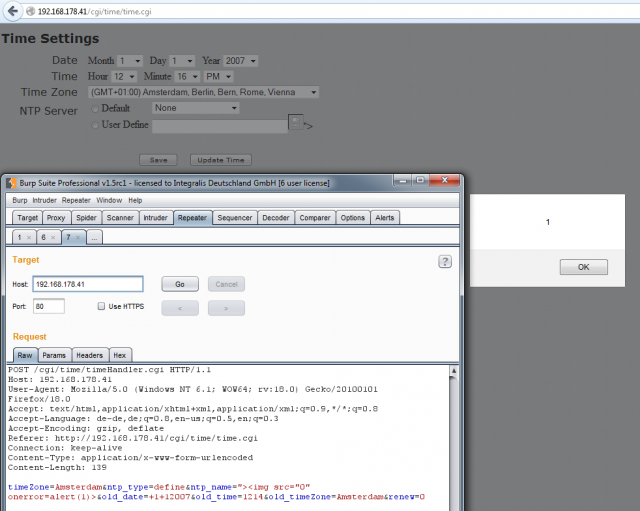
Task: Dismiss the alert with OK
Action: pos(584,267)
